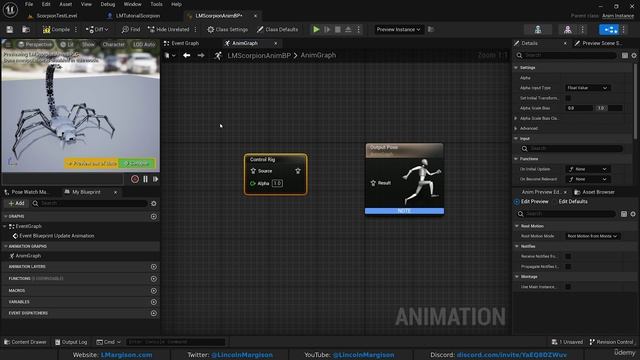
Task: Toggle Use Main Instance checkbox
Action: (568, 287)
